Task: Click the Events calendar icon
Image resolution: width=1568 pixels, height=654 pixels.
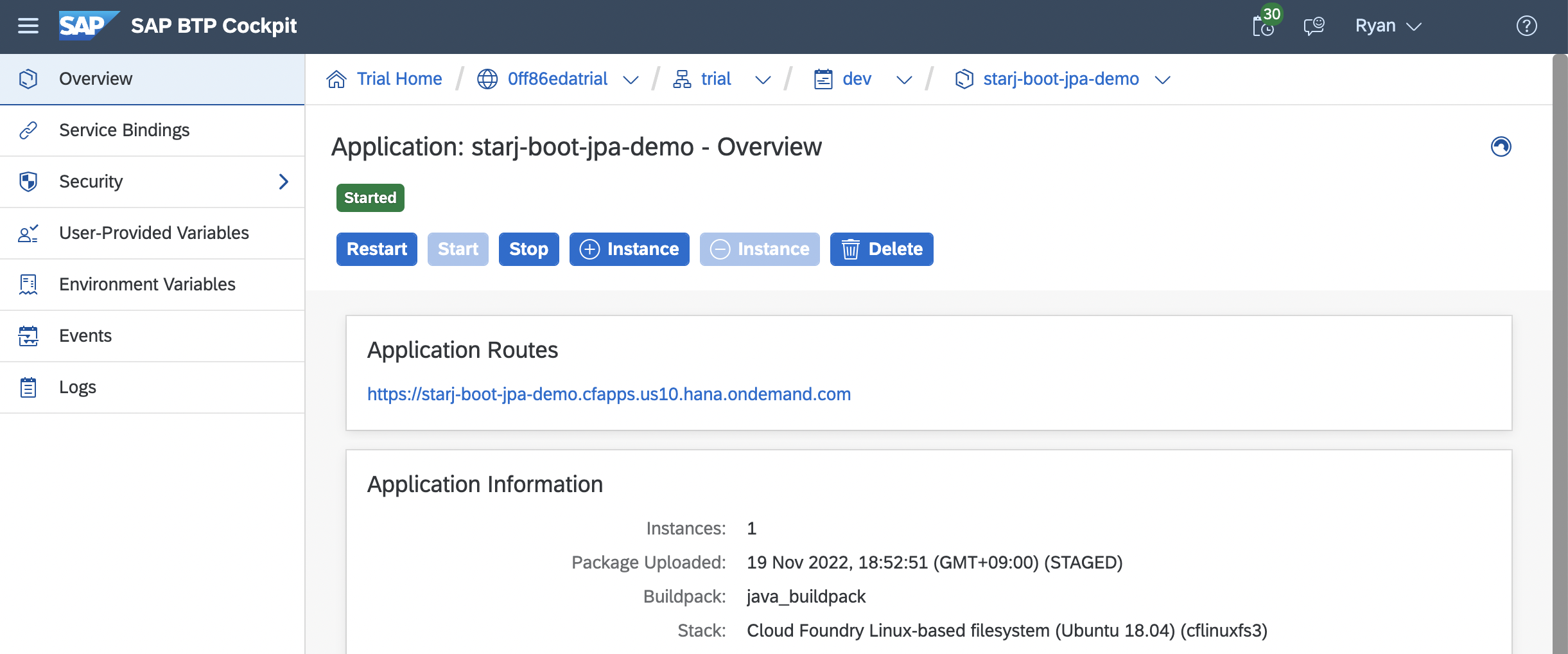Action: [28, 335]
